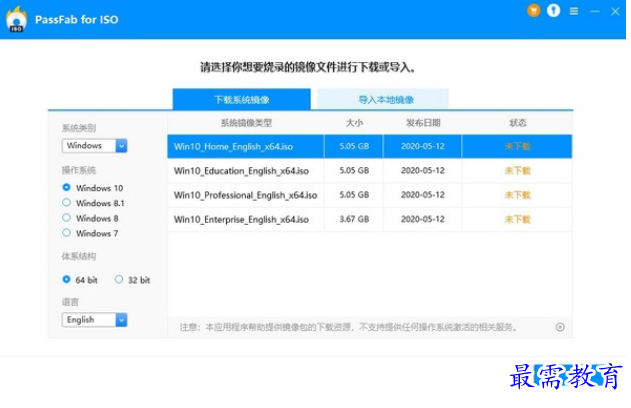Click 未下载 status for Win10_Enterprise row

(x=518, y=219)
